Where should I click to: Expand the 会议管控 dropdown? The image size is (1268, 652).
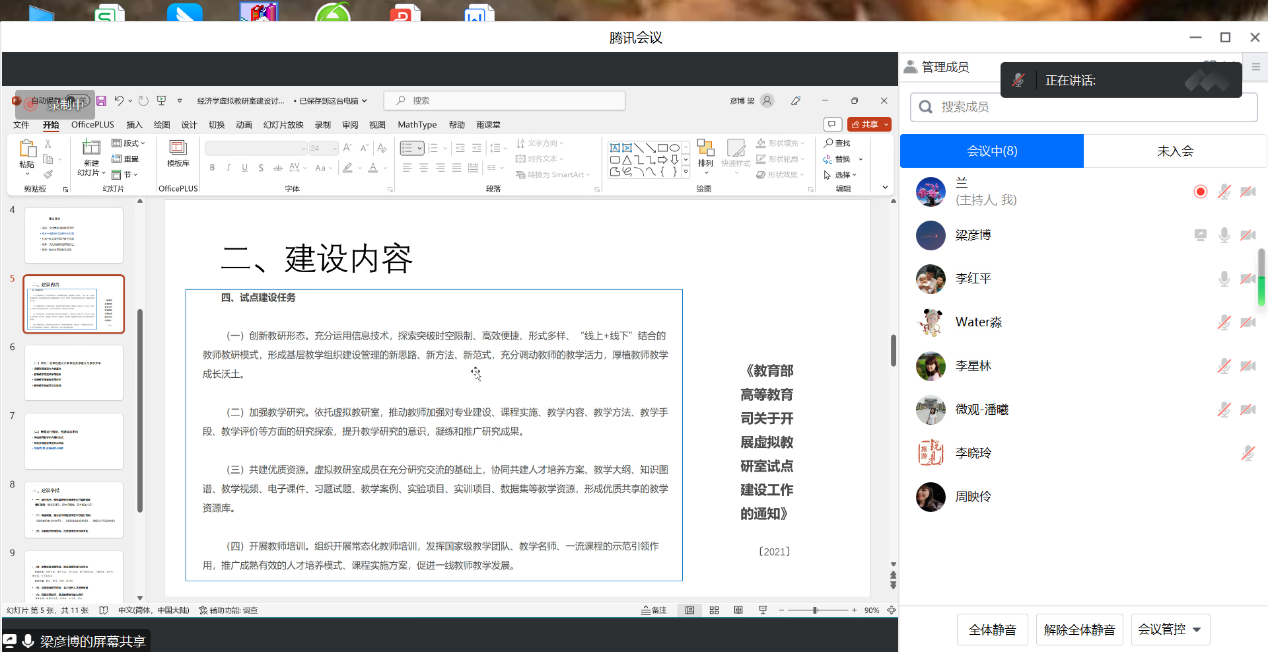point(1171,630)
